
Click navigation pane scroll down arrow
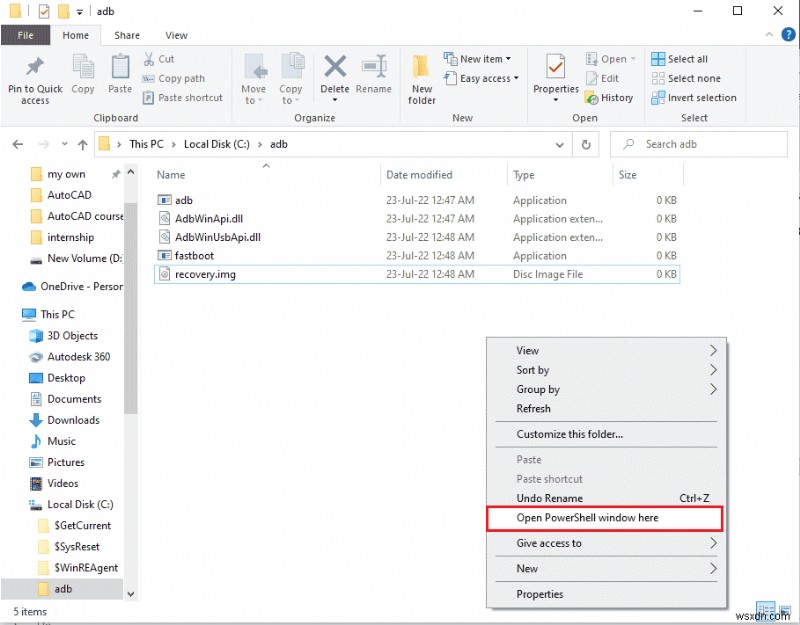pyautogui.click(x=131, y=594)
